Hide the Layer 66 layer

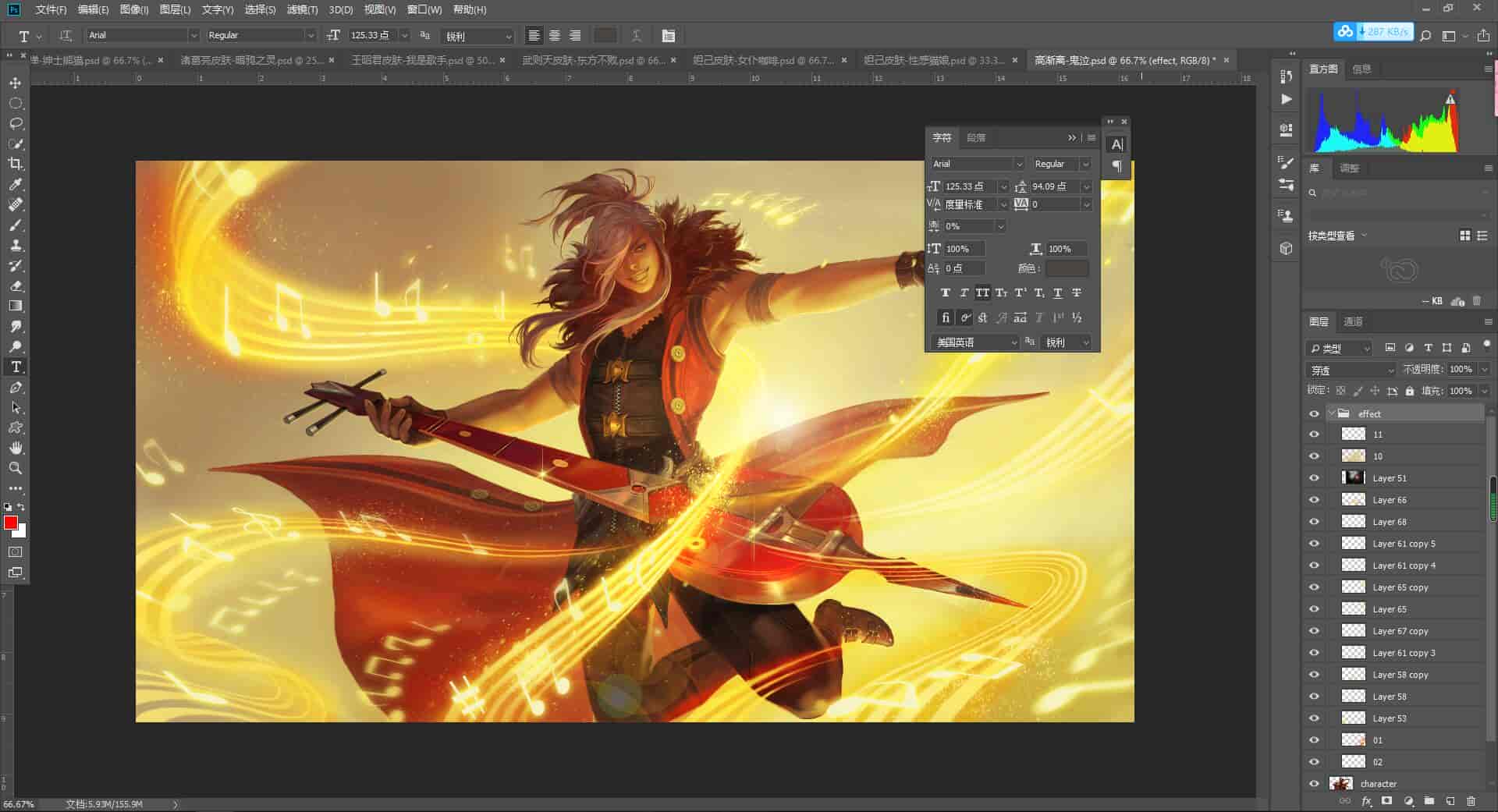pos(1315,500)
